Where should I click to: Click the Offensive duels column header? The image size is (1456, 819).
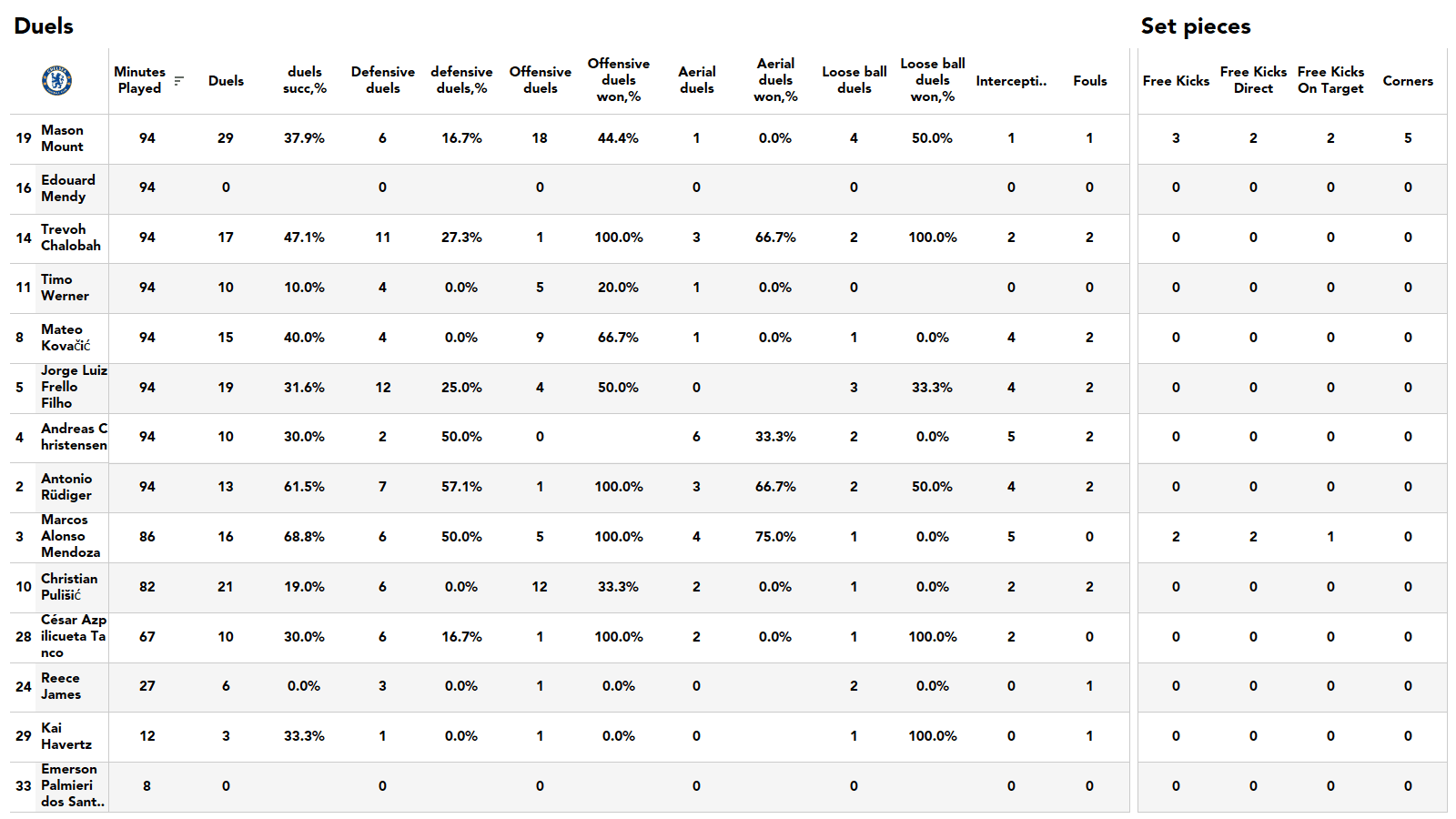click(541, 80)
